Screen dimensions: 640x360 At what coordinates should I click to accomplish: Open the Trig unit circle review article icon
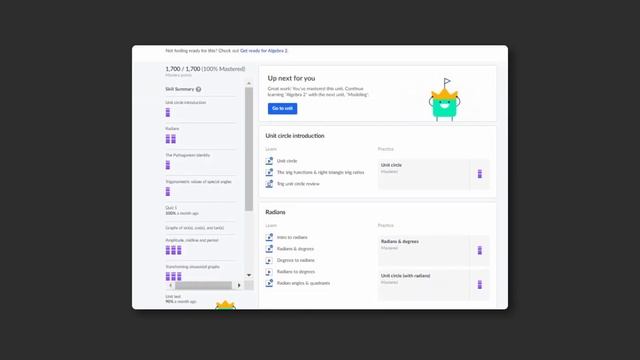(269, 184)
